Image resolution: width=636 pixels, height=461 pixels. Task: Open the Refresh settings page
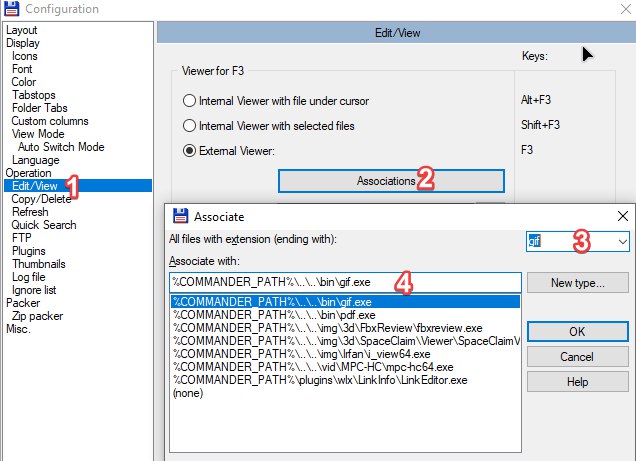30,212
